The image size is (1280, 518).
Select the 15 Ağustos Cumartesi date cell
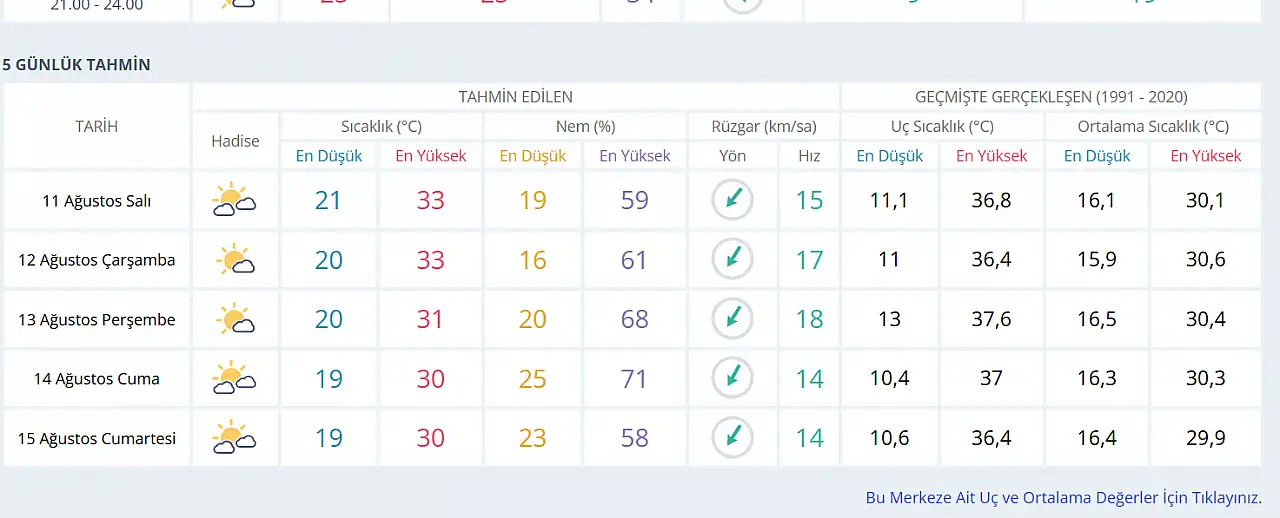96,438
